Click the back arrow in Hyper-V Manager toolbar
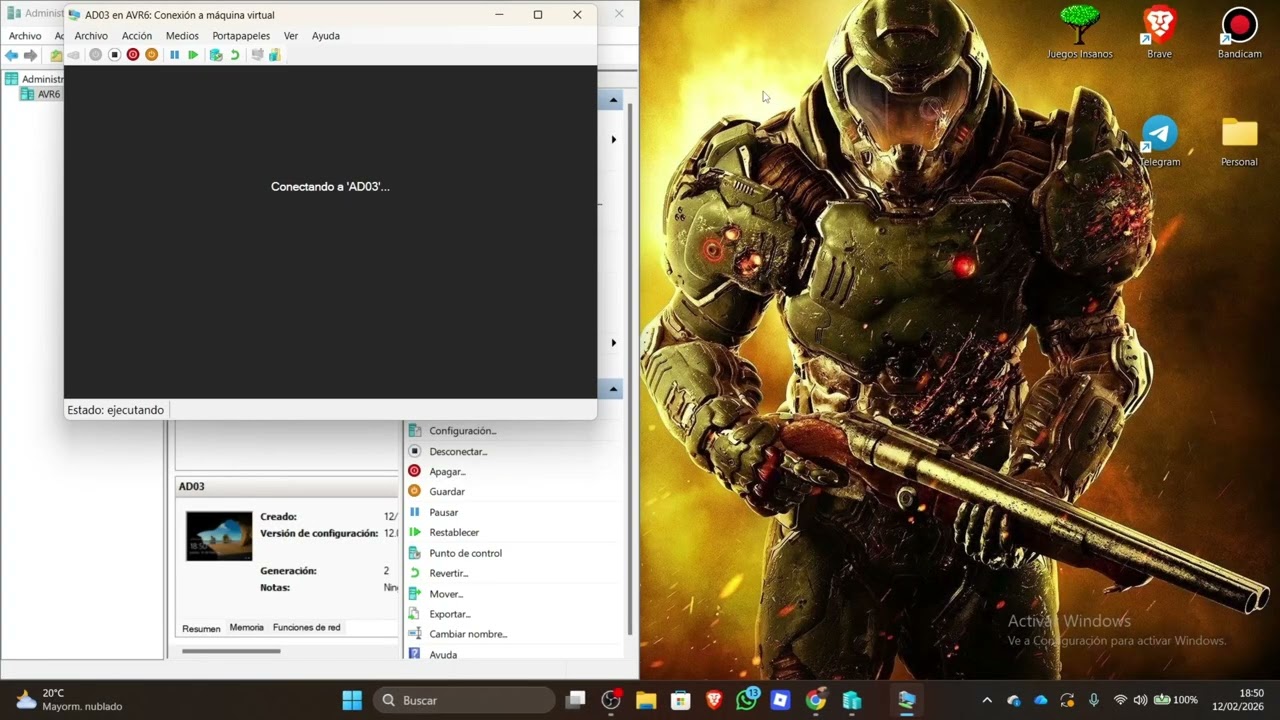This screenshot has width=1280, height=720. 12,55
